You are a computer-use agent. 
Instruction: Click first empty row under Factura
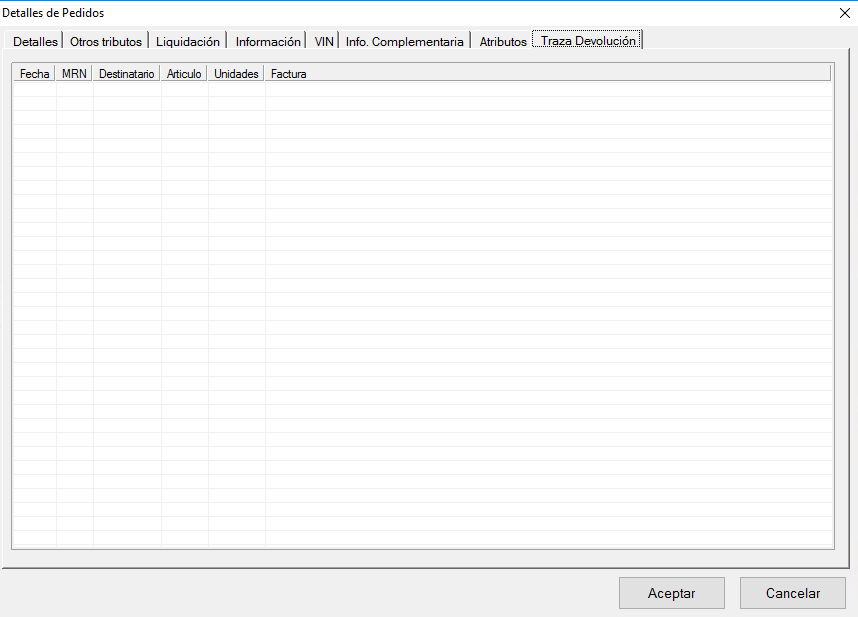coord(546,89)
